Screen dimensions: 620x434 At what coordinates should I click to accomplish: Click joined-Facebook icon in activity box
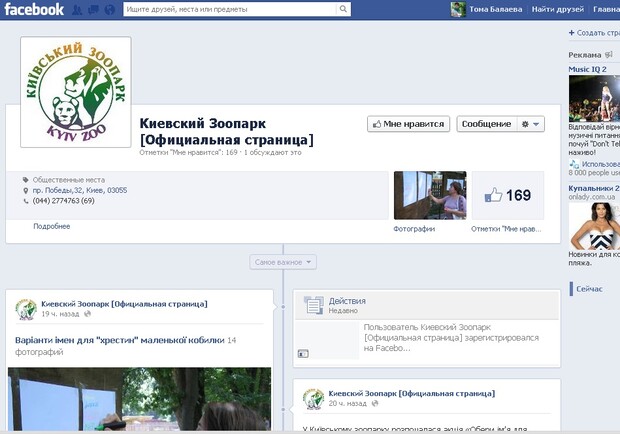coord(303,354)
